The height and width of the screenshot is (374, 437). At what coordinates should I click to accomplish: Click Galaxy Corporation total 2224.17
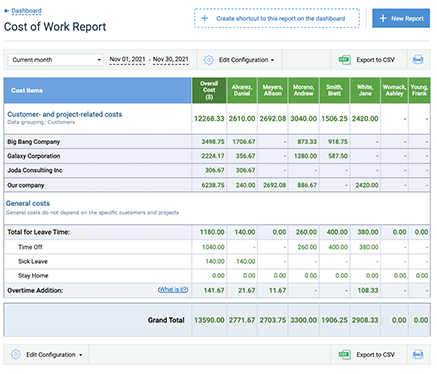[x=213, y=156]
